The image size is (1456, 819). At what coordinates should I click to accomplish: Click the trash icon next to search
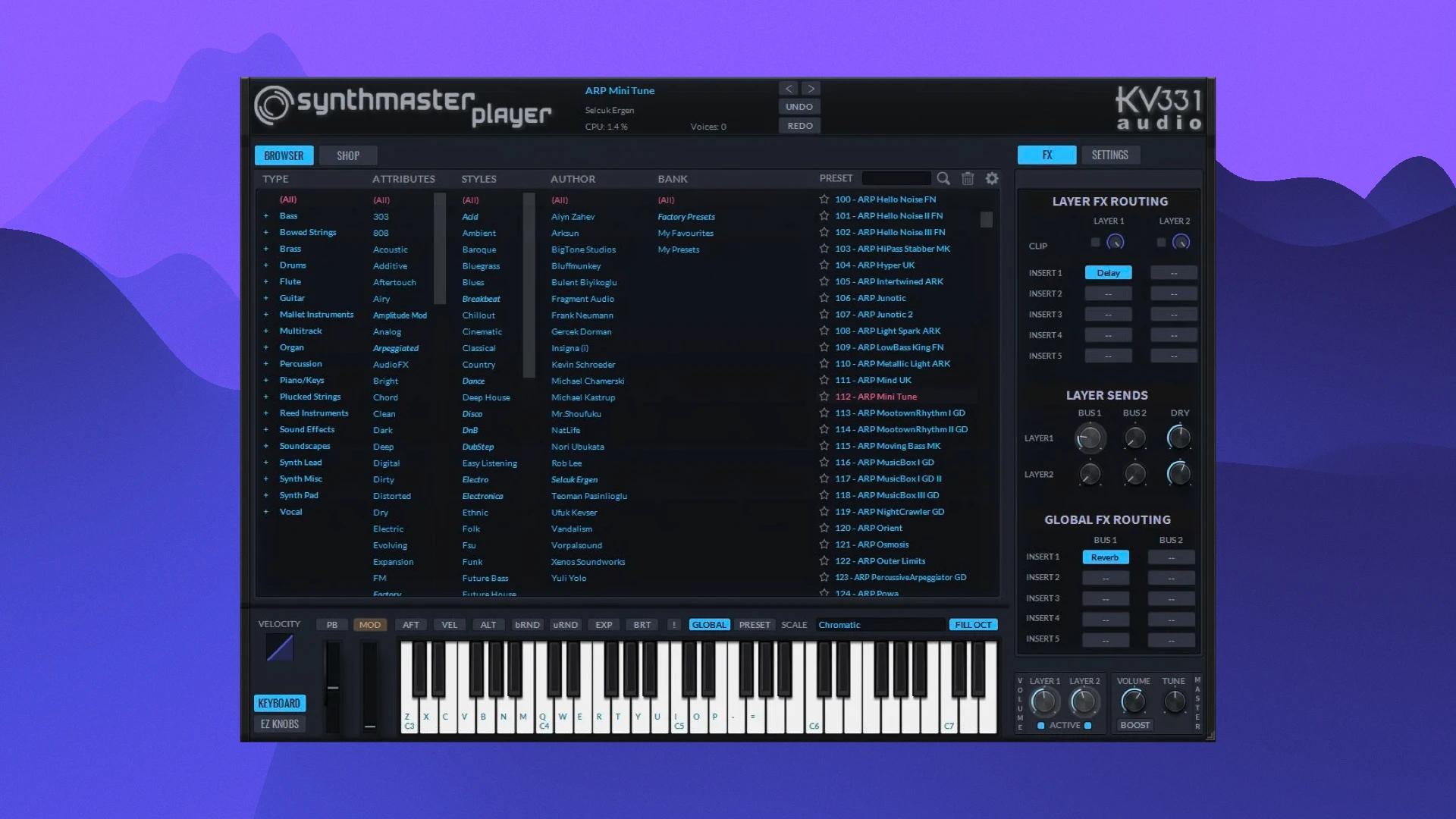coord(968,178)
